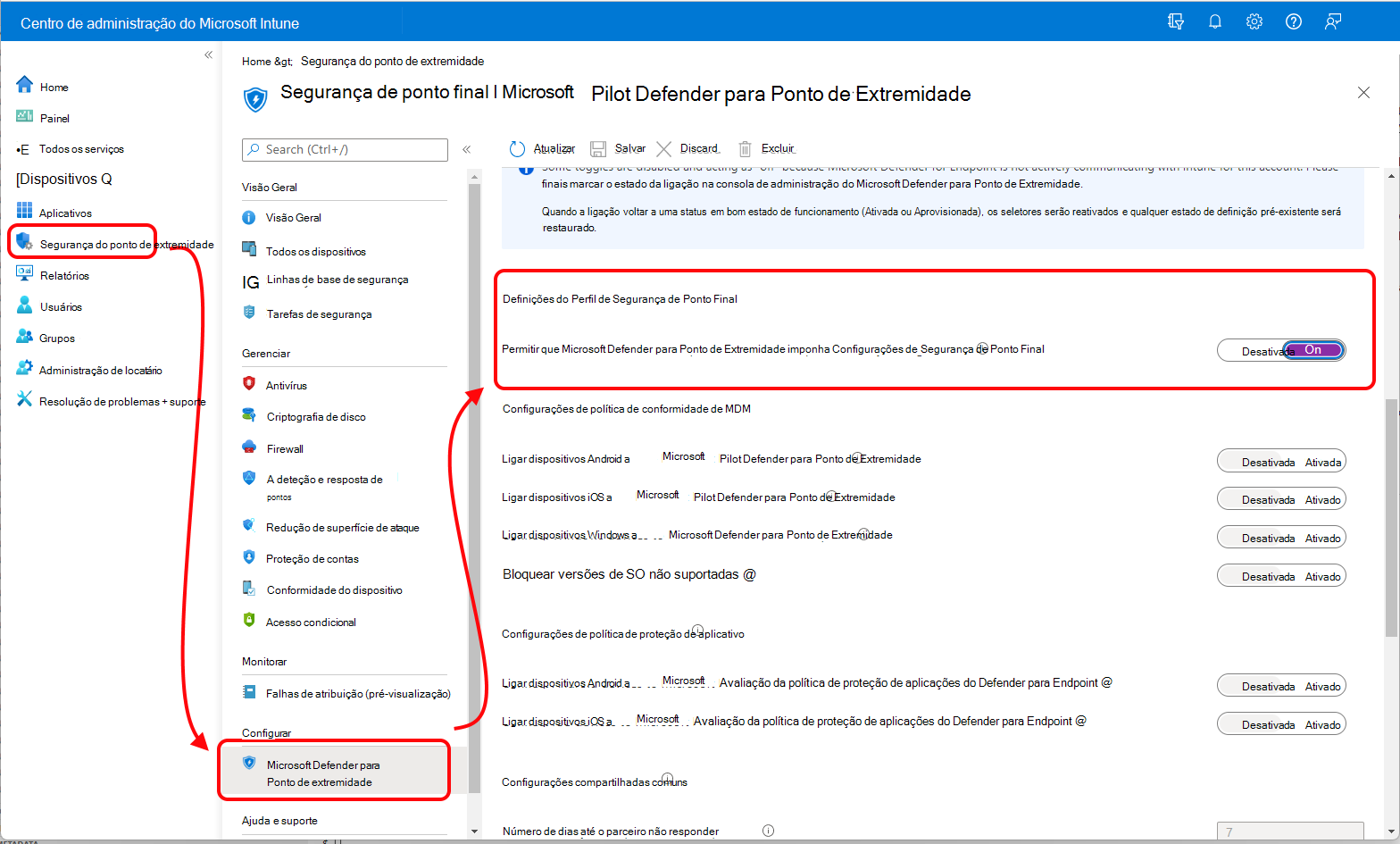The width and height of the screenshot is (1400, 844).
Task: Click the Atualizar refresh icon
Action: pyautogui.click(x=517, y=149)
